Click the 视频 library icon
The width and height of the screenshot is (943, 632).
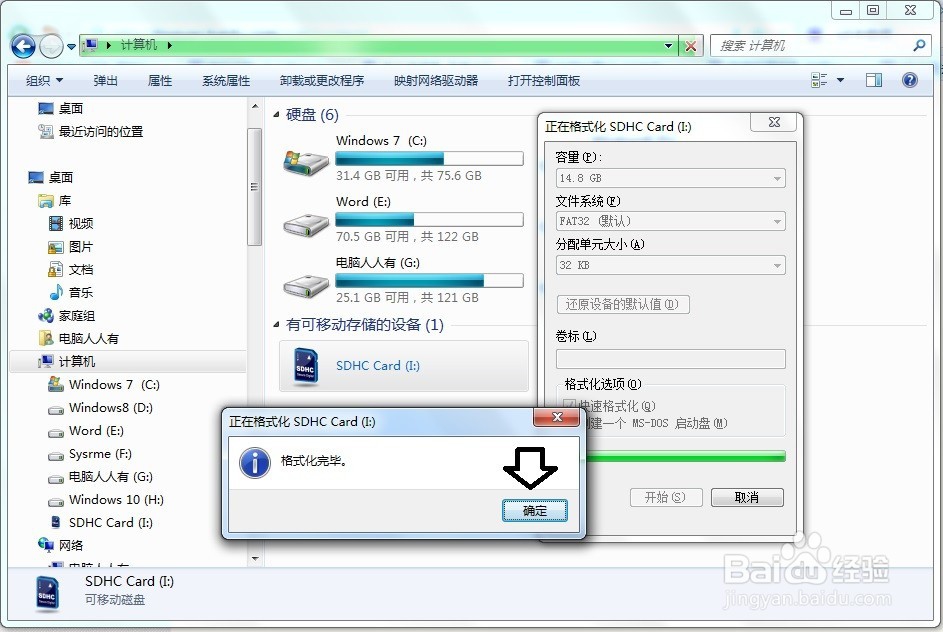click(x=55, y=224)
